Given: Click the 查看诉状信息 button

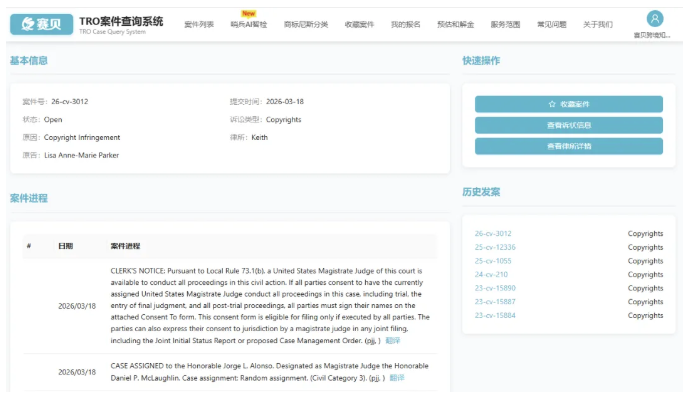Looking at the screenshot, I should pyautogui.click(x=568, y=125).
